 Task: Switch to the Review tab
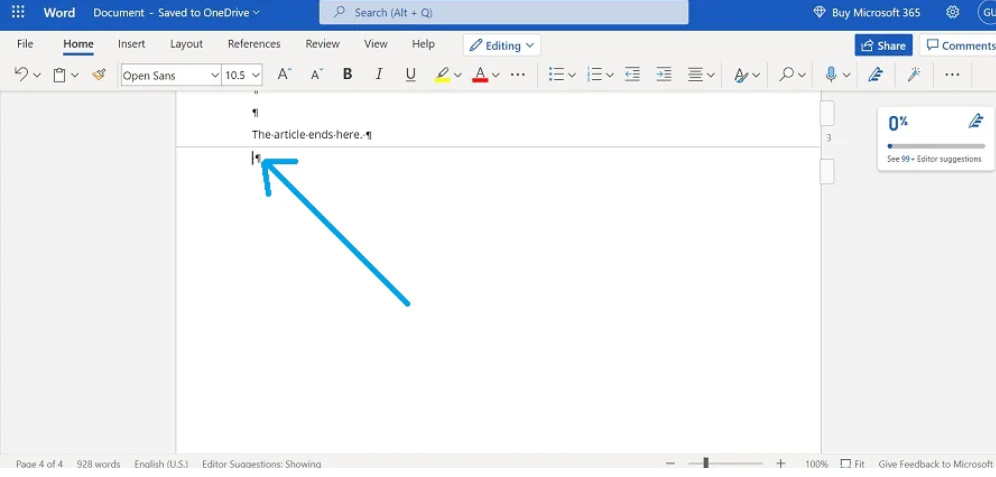point(323,44)
